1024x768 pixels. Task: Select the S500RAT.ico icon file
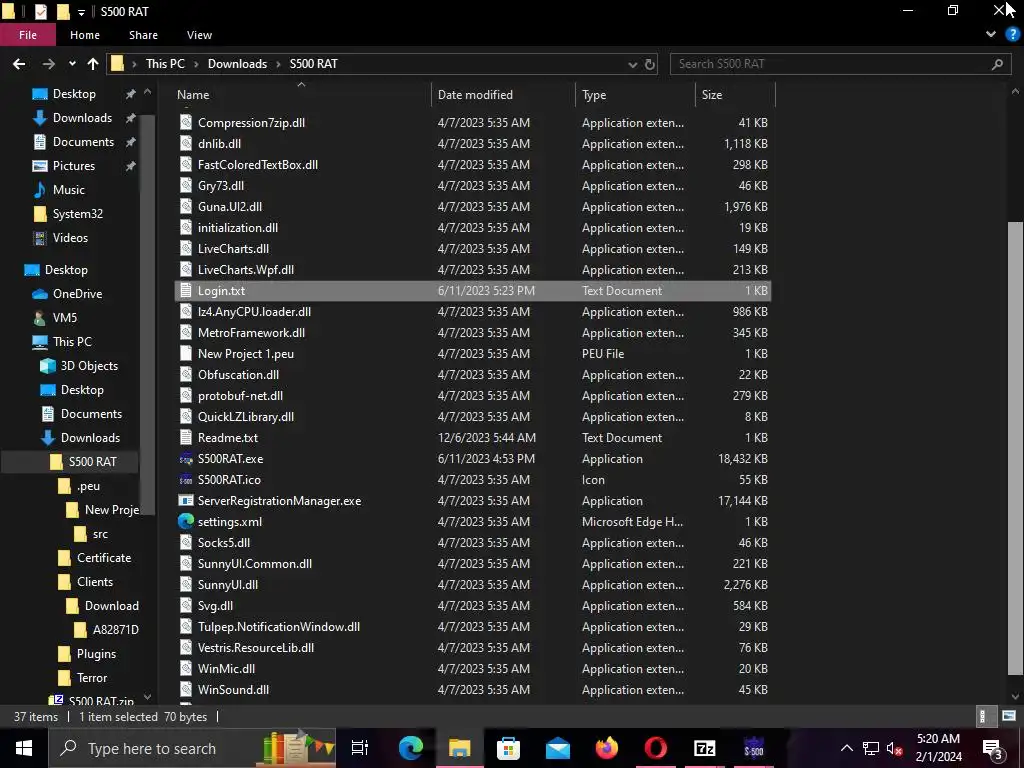(186, 480)
